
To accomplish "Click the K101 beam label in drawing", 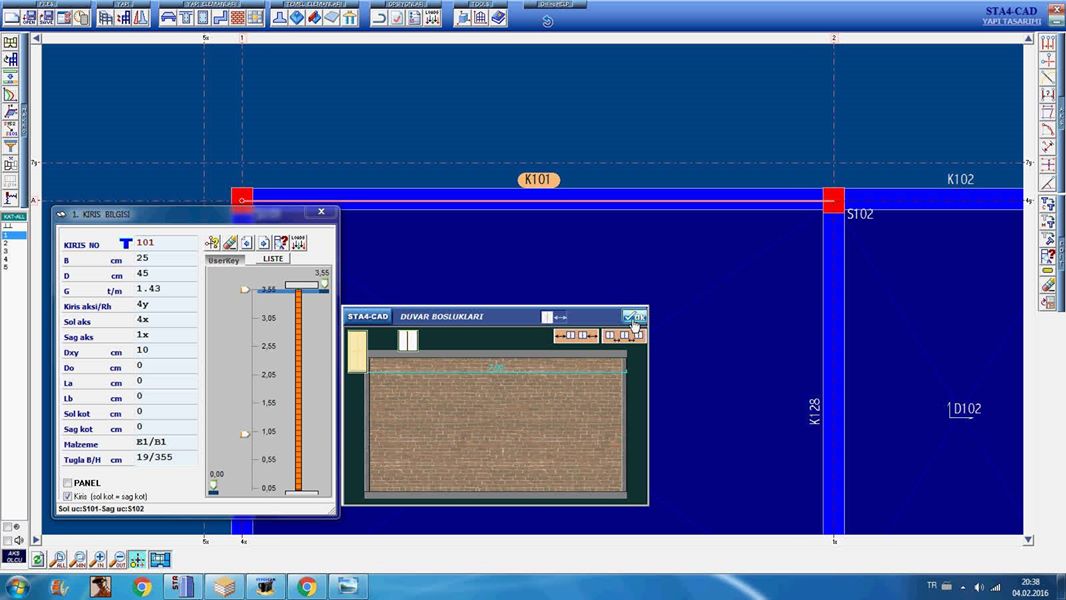I will (x=538, y=179).
